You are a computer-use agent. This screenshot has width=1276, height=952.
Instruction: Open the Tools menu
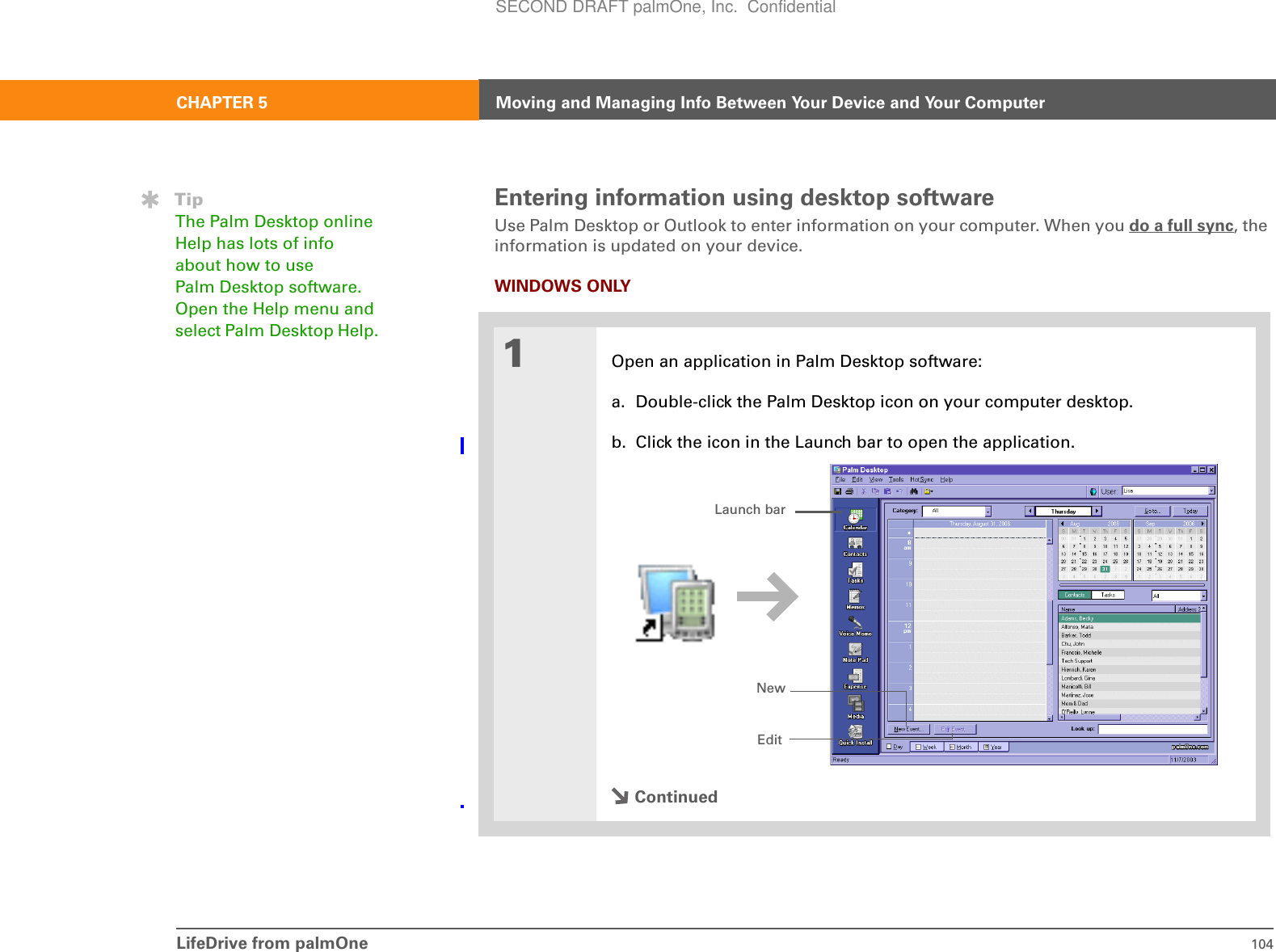pyautogui.click(x=896, y=480)
